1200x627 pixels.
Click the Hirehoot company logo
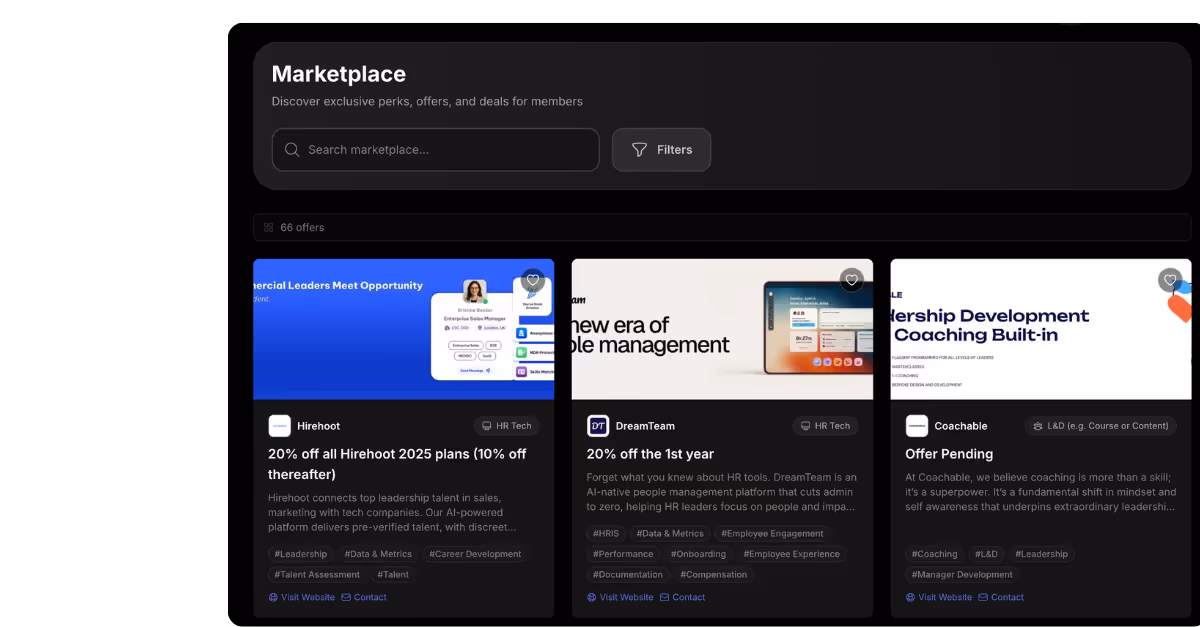click(x=279, y=426)
